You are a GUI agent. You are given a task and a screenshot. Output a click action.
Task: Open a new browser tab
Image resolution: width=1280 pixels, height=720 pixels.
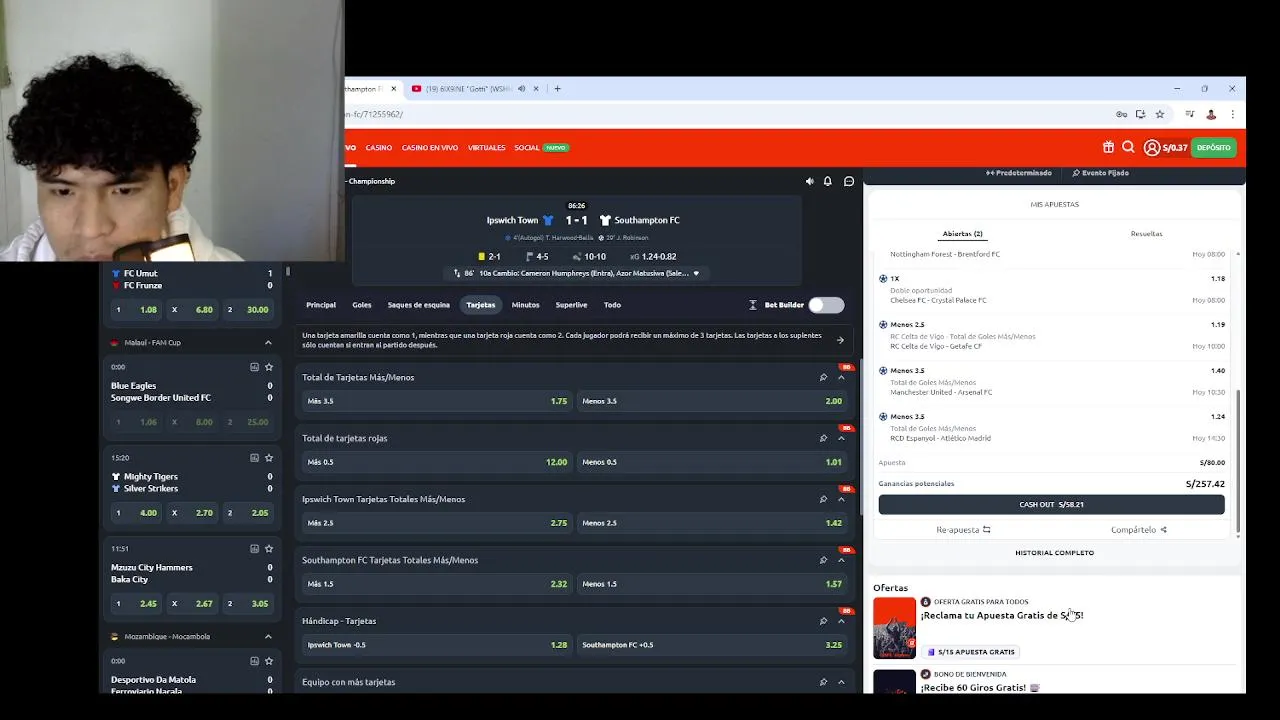point(557,88)
